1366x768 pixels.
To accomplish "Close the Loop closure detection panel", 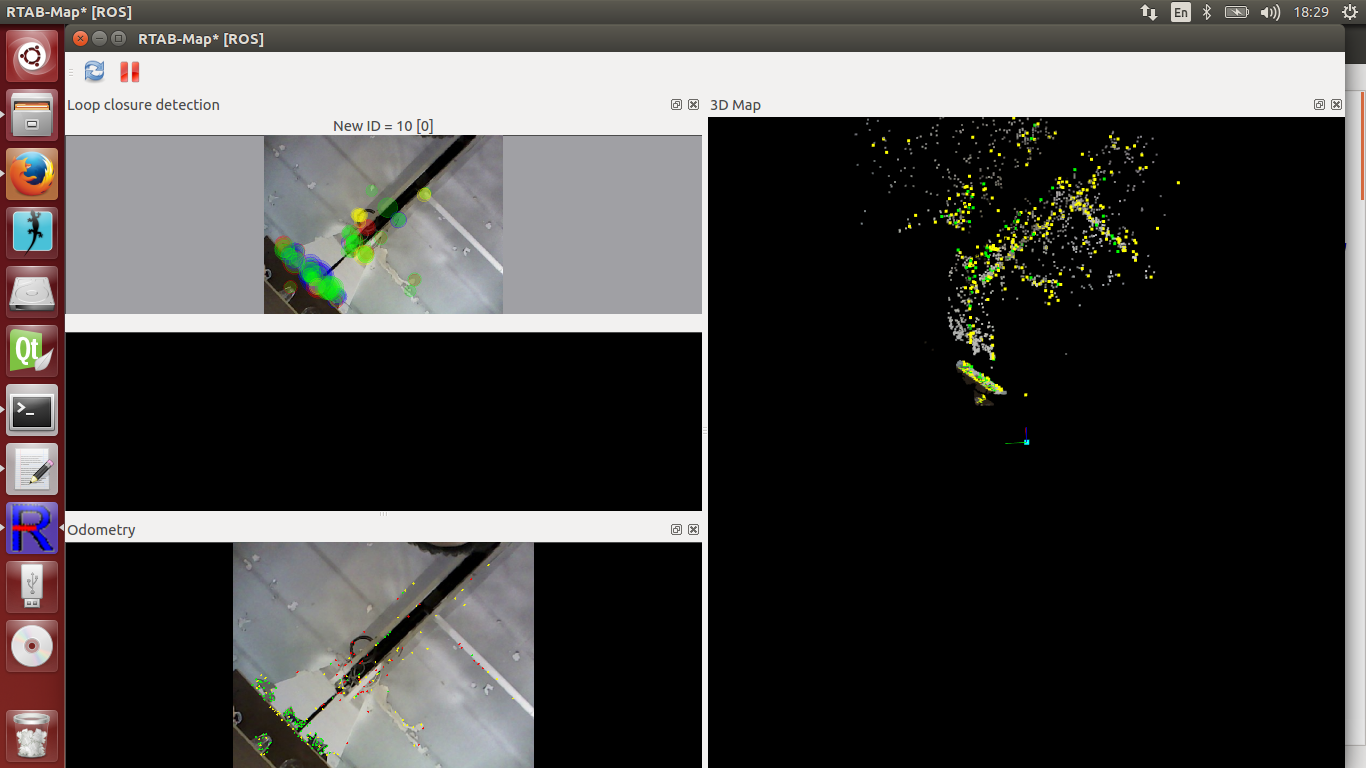I will tap(693, 104).
